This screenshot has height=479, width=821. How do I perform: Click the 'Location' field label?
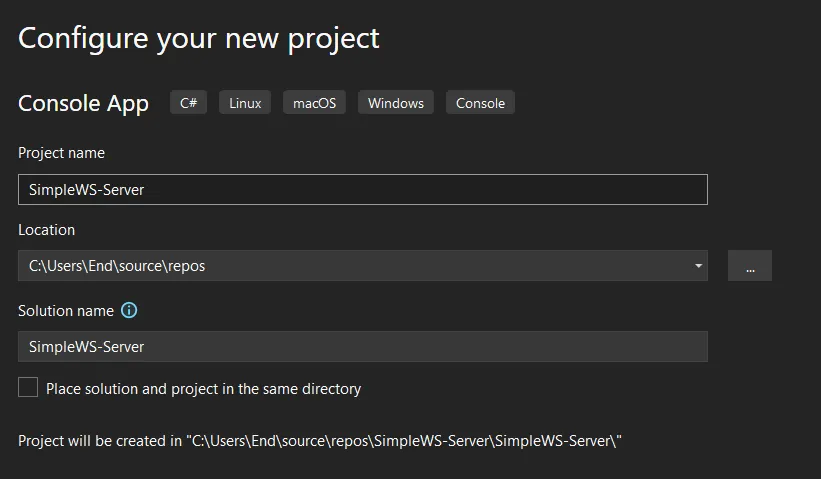pos(46,230)
